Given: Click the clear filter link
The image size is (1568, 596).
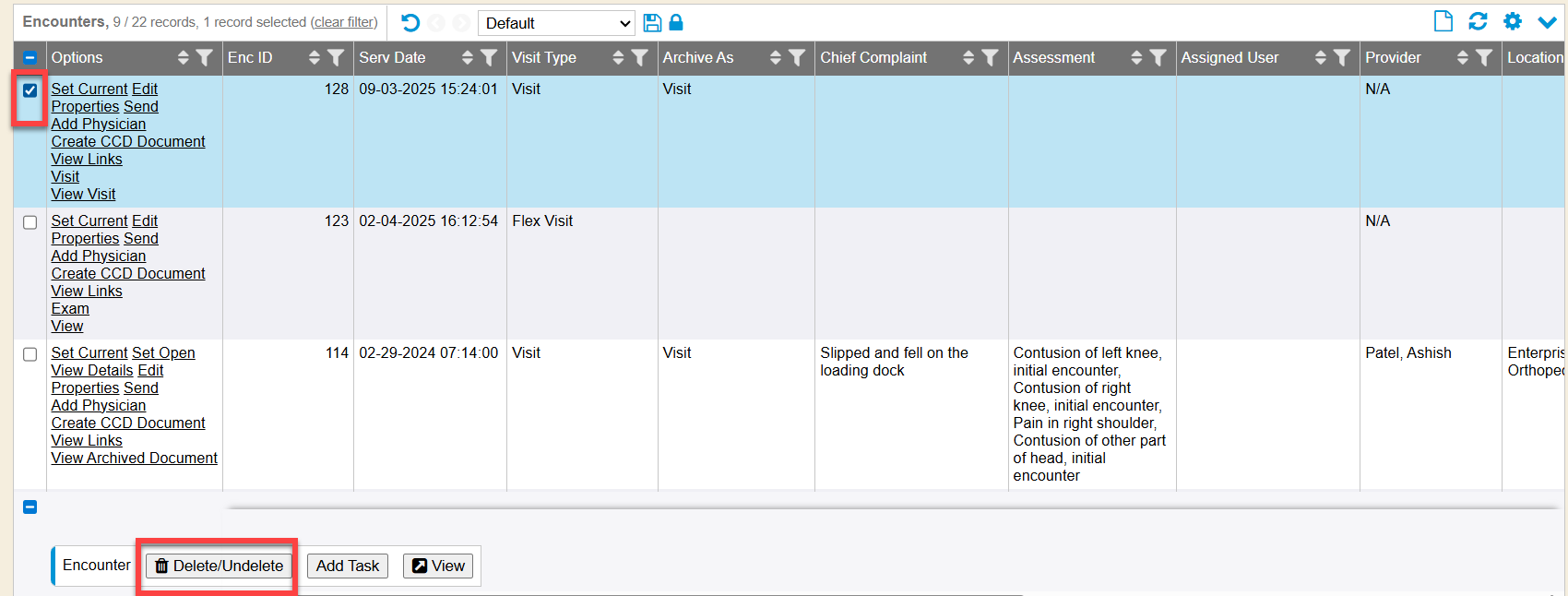Looking at the screenshot, I should coord(344,22).
